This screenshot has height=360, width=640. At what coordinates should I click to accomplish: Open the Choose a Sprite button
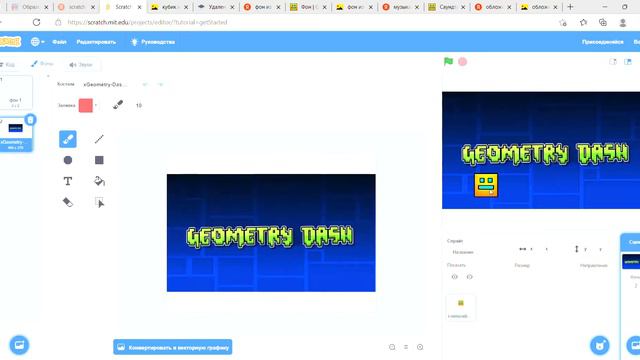pos(600,345)
